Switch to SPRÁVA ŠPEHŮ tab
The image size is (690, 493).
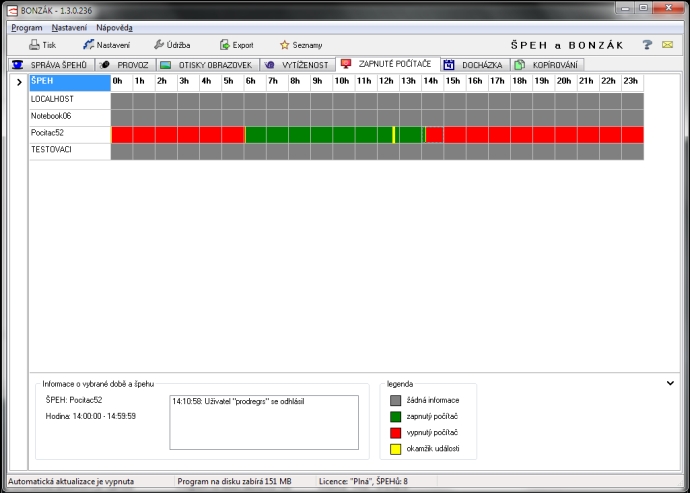(51, 65)
